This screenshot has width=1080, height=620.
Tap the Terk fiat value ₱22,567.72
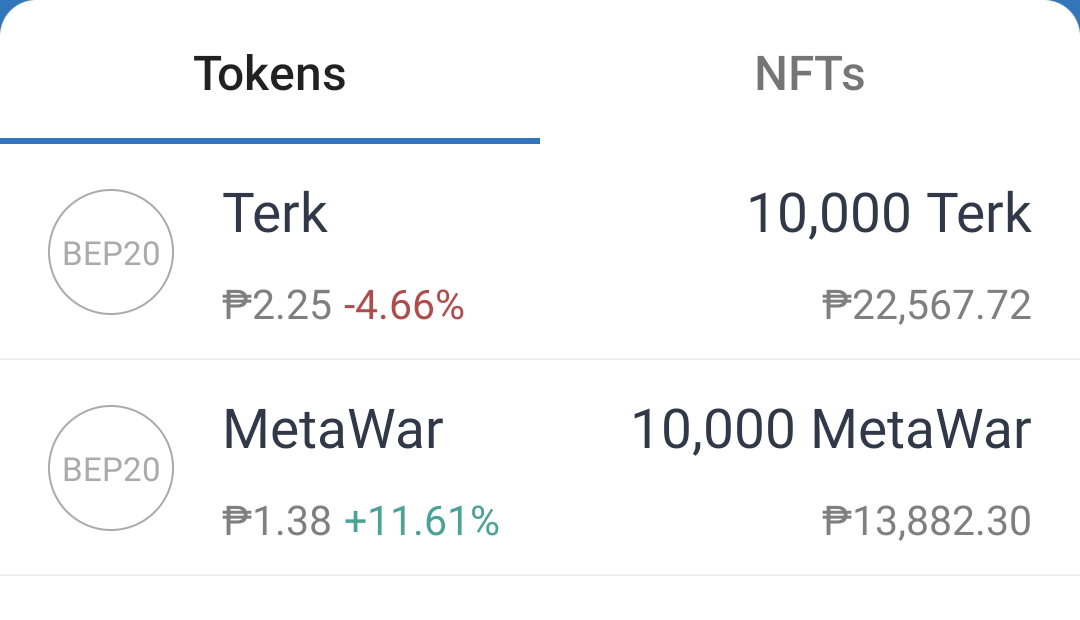click(927, 305)
